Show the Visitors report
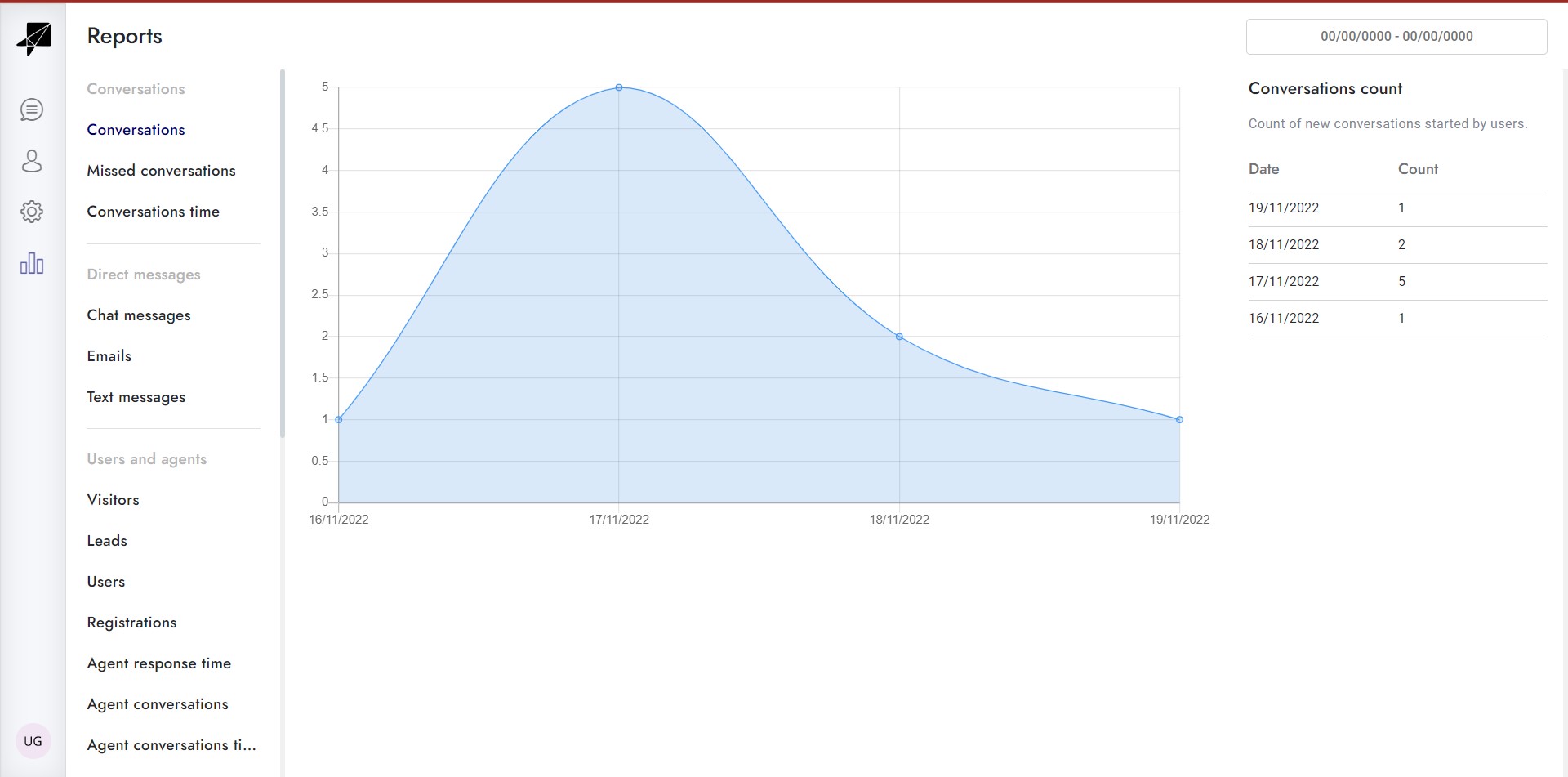The image size is (1568, 777). point(113,500)
